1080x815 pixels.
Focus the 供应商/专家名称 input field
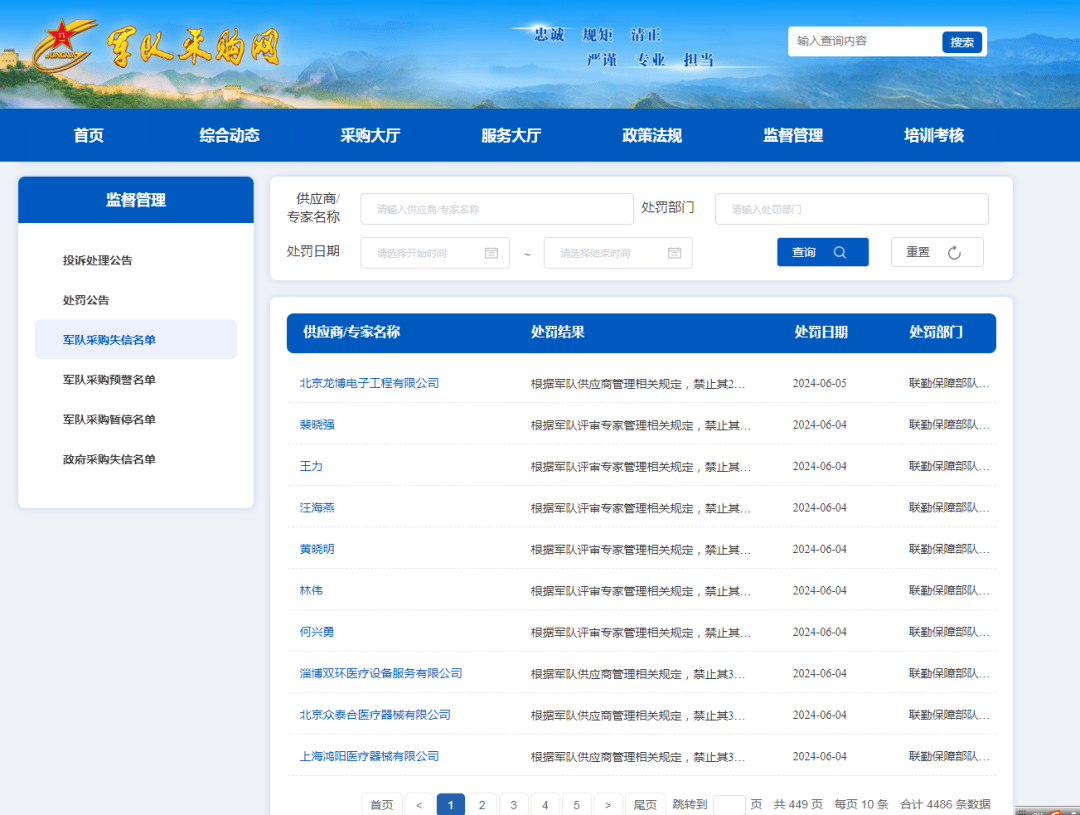coord(497,209)
